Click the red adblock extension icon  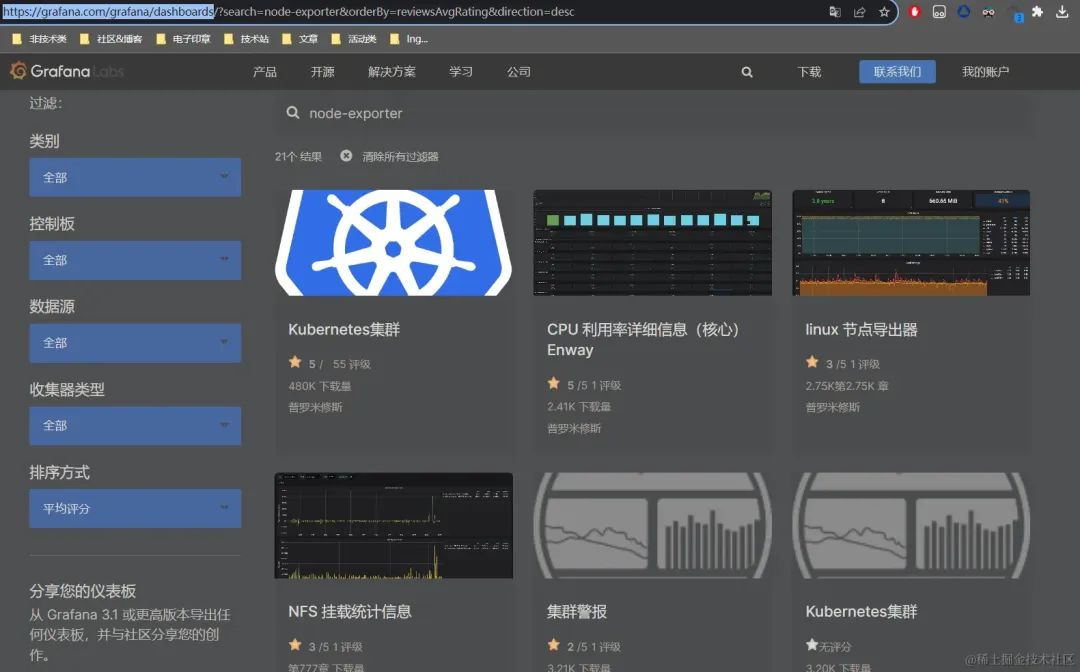(x=914, y=12)
